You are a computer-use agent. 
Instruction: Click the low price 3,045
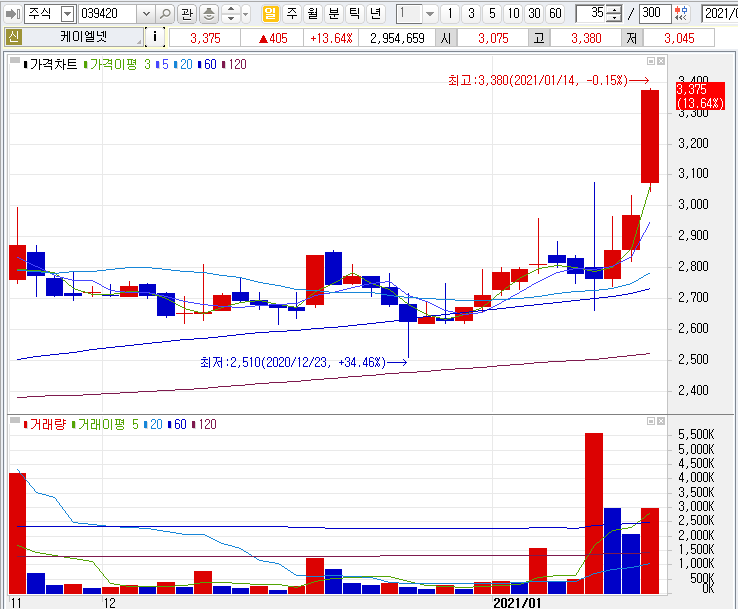[x=679, y=38]
